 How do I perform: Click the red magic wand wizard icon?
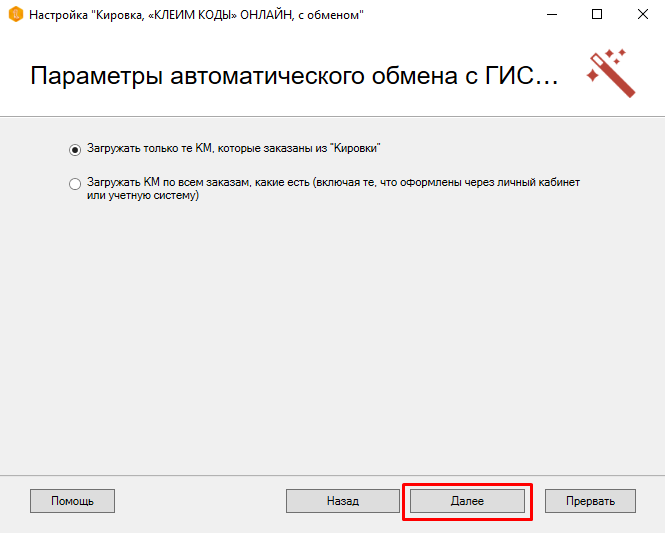coord(611,73)
